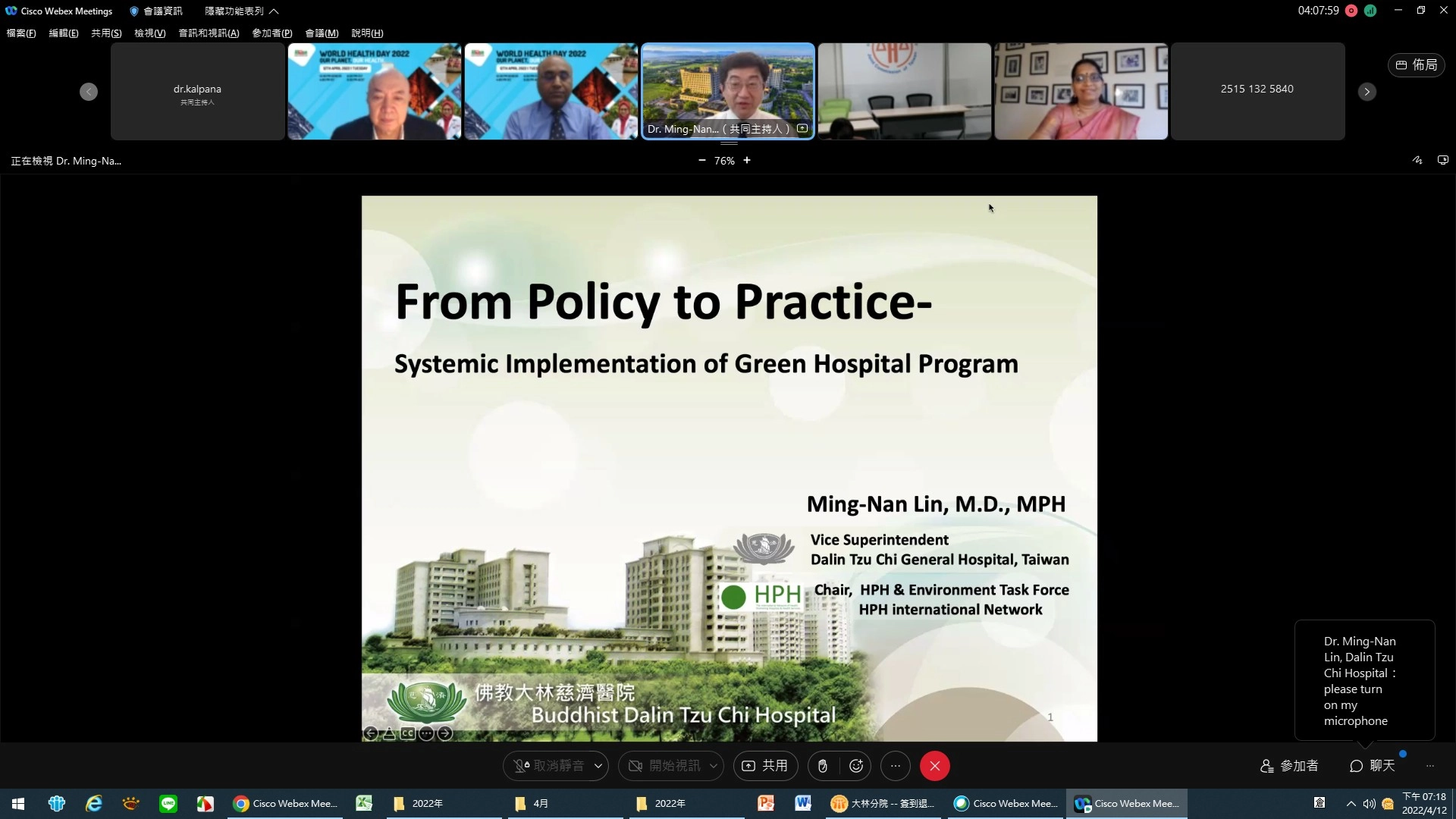Open the 佈局 layout options
Viewport: 1456px width, 819px height.
(1417, 65)
